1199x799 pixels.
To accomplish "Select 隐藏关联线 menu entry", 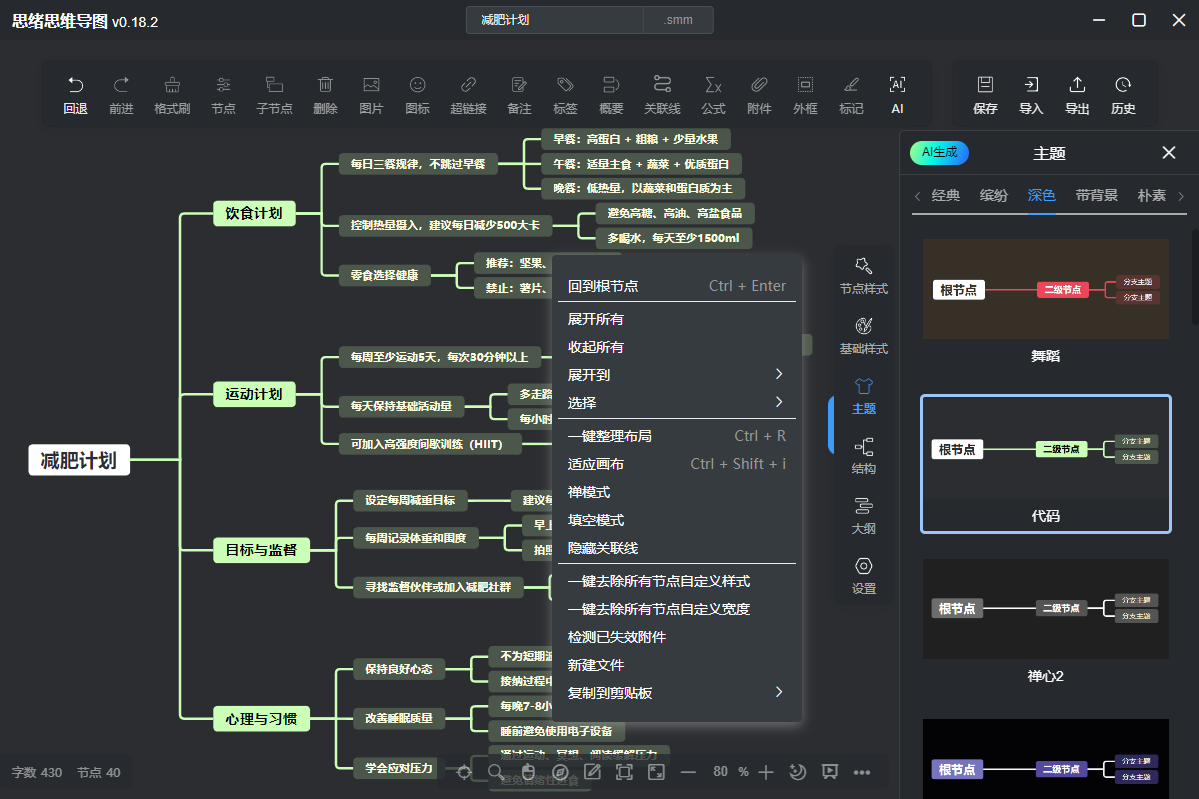I will tap(677, 548).
